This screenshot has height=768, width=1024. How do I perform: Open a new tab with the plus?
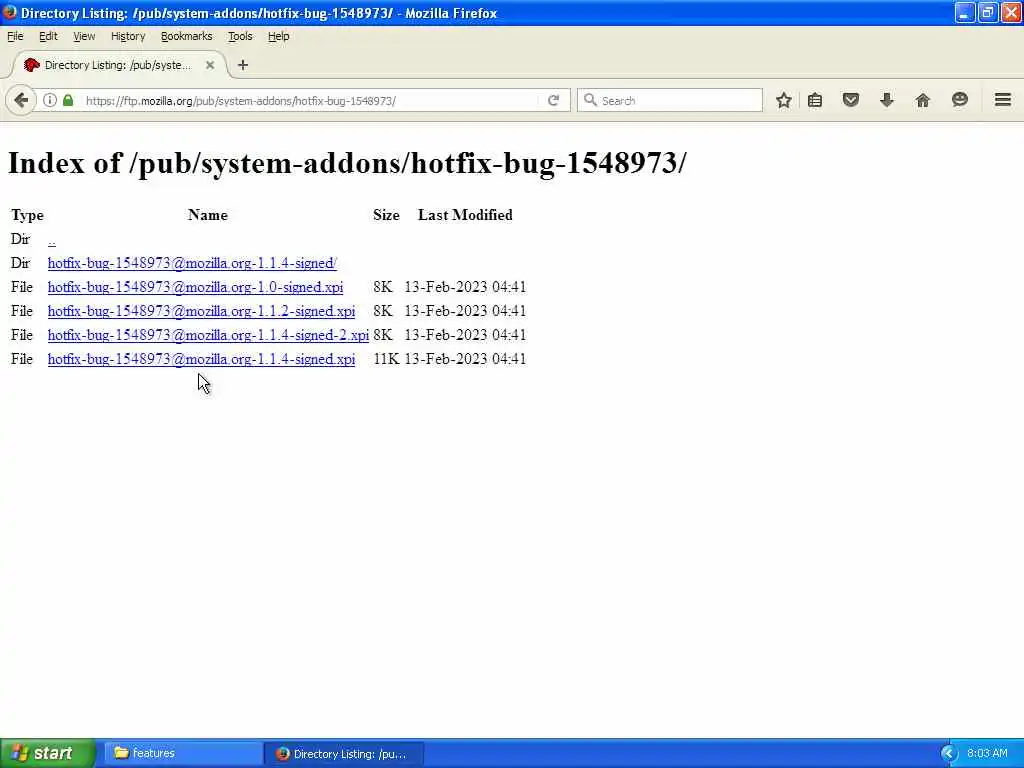242,65
